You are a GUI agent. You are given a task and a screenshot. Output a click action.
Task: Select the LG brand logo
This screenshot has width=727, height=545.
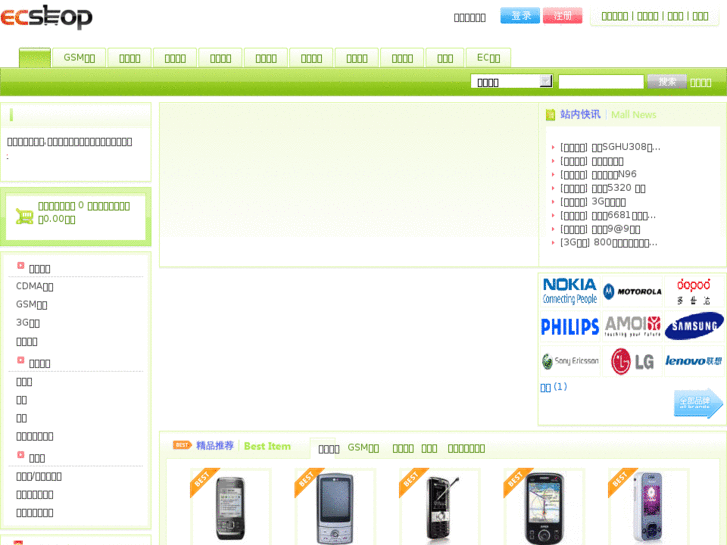[632, 361]
